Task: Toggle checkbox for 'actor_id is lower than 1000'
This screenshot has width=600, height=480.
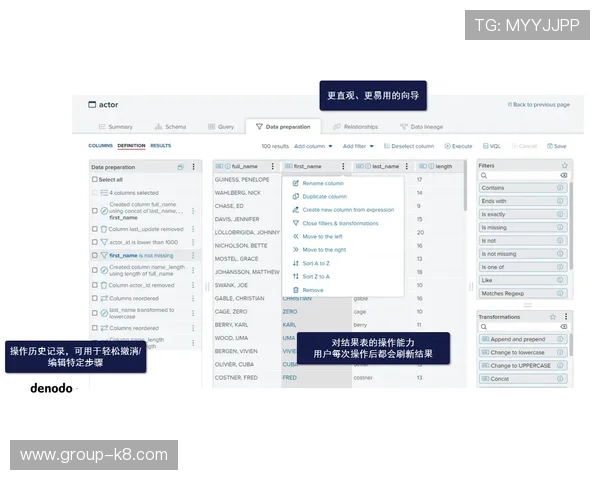Action: pos(95,242)
